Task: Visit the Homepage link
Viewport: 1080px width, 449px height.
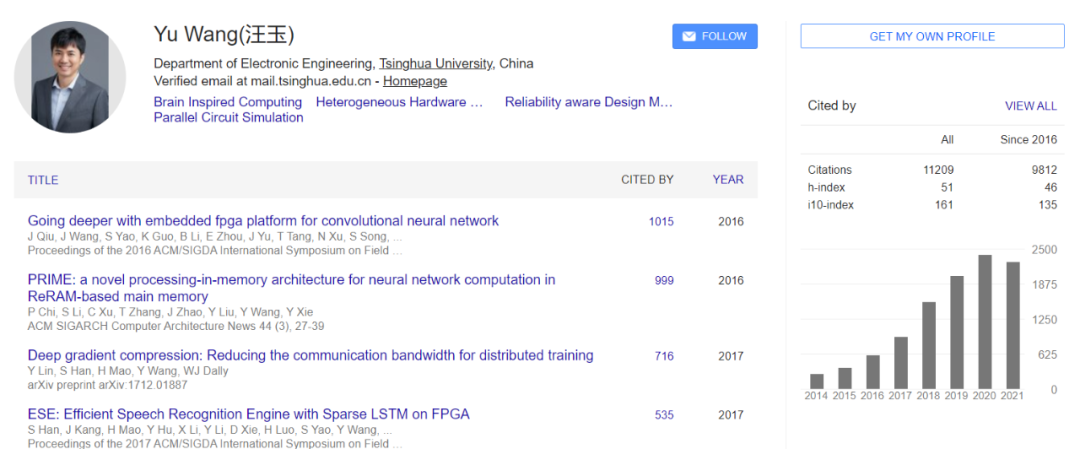Action: point(415,81)
